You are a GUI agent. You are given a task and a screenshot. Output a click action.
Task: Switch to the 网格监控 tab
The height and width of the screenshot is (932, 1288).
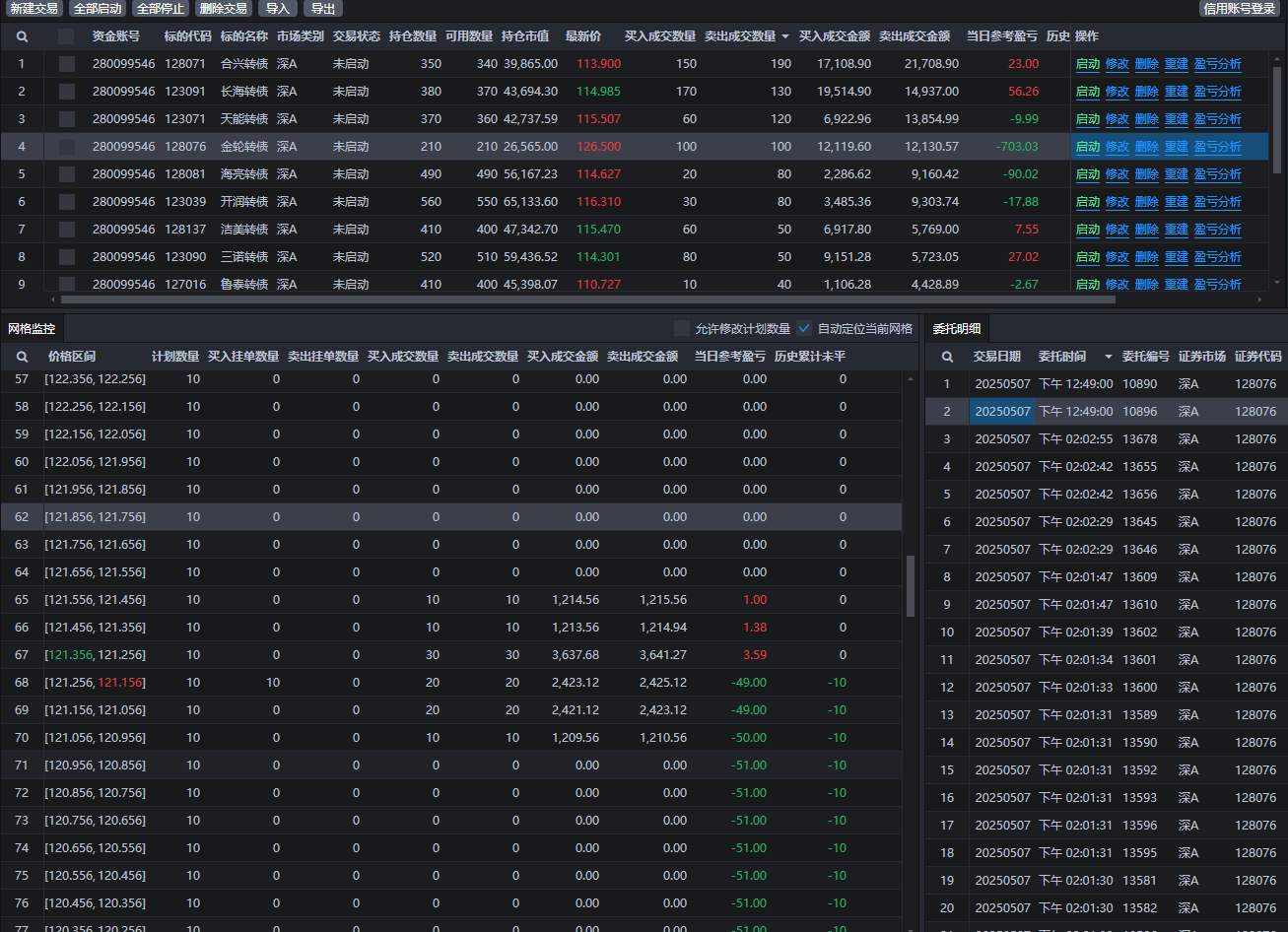[32, 328]
